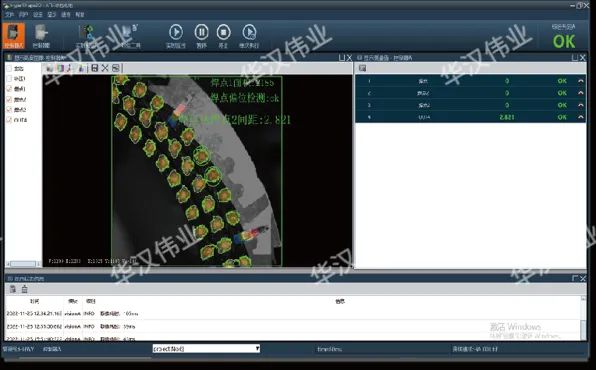Toggle the first unchecked checkbox in left list
This screenshot has height=370, width=596.
click(9, 68)
